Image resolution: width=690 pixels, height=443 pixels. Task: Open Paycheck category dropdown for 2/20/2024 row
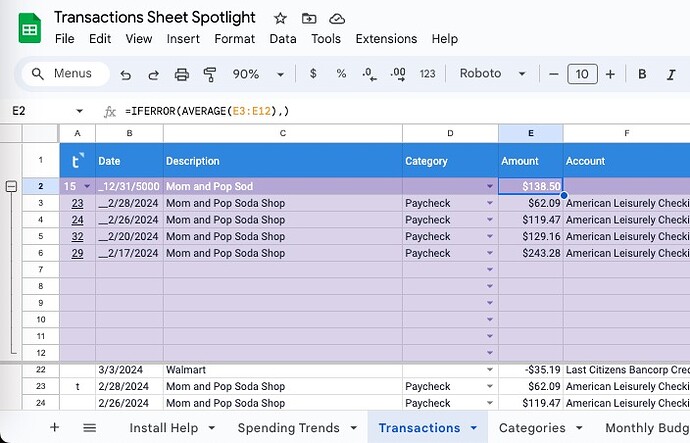[x=489, y=237]
